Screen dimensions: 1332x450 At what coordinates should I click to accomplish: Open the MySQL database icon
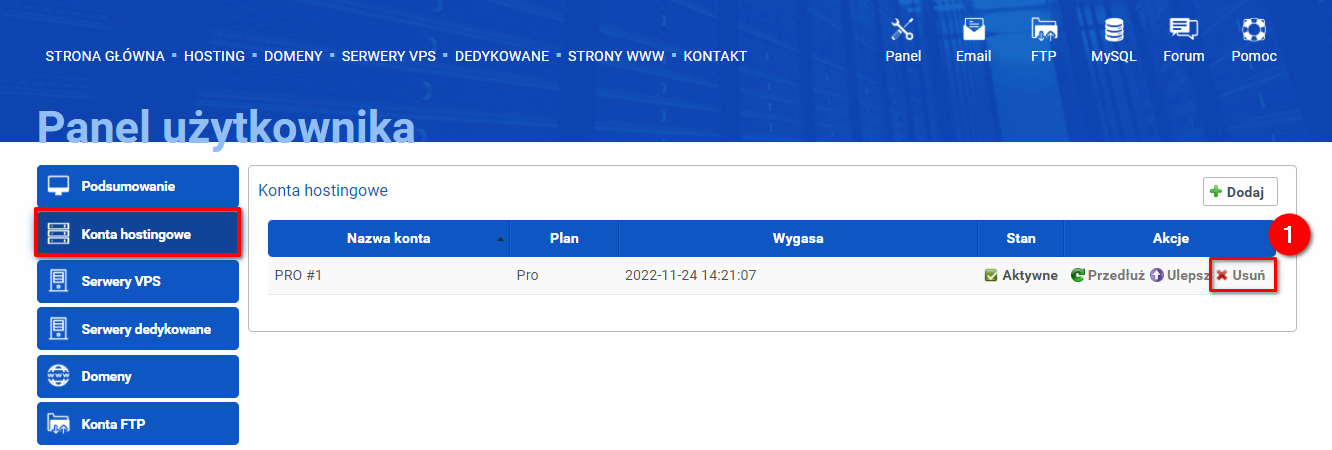click(x=1113, y=29)
